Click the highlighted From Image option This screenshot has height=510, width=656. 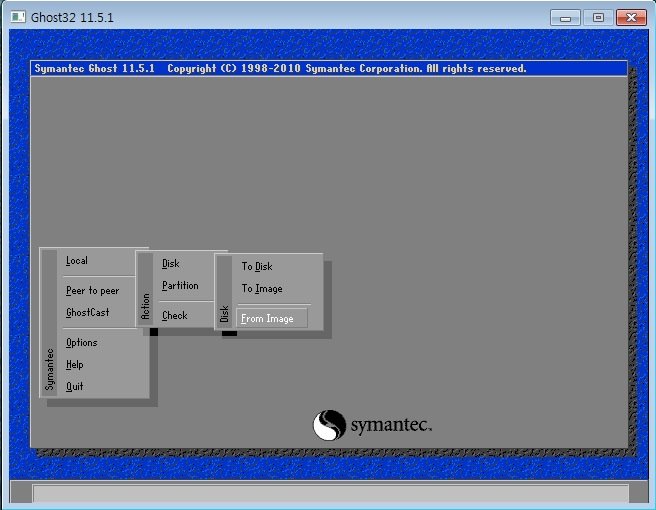272,318
